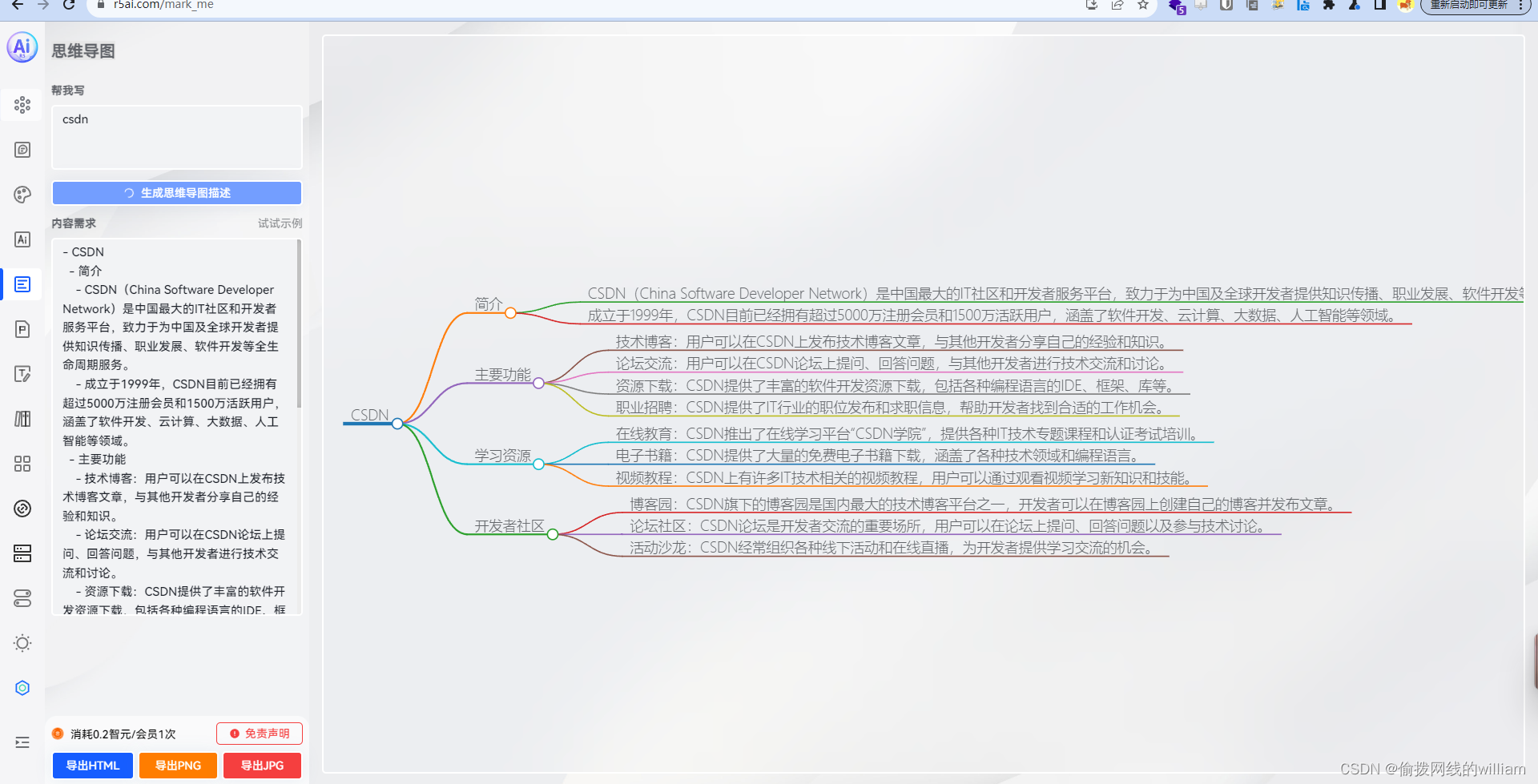
Task: Open the four-squares grid icon in sidebar
Action: pyautogui.click(x=22, y=464)
